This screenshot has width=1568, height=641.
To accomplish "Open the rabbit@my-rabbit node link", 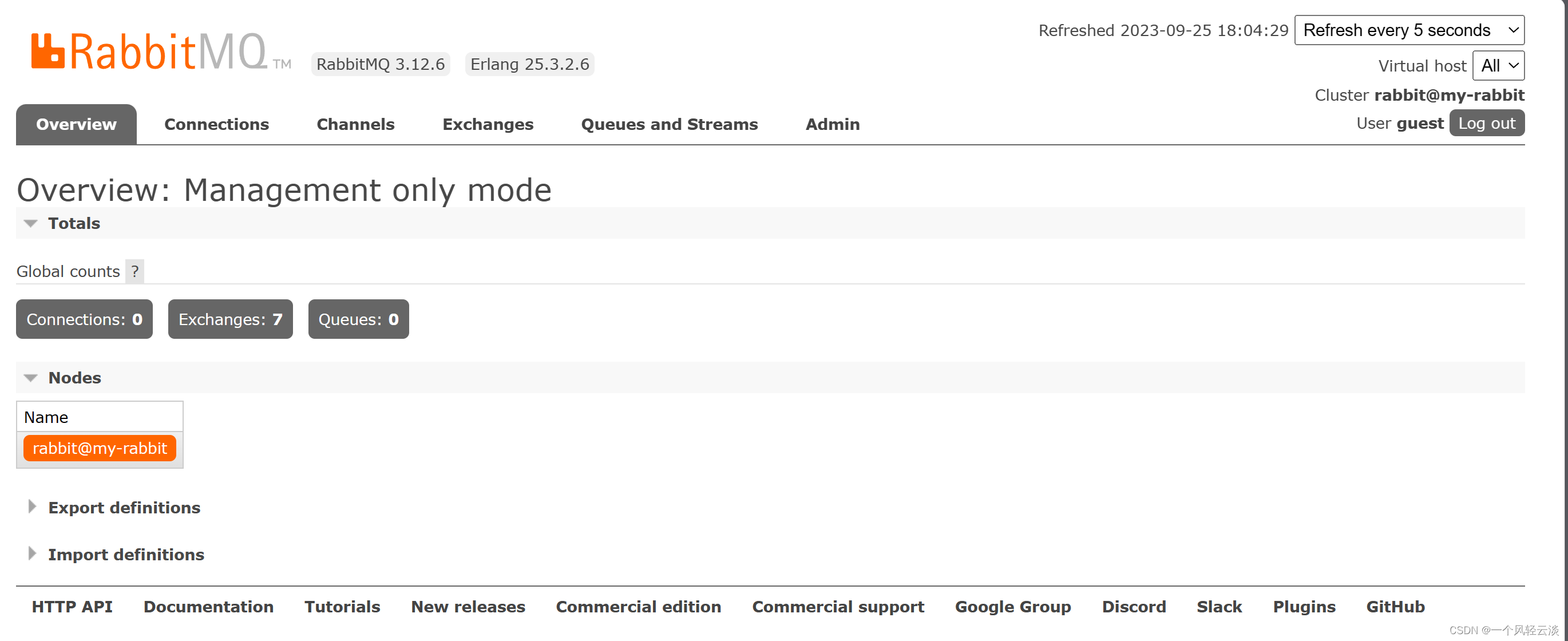I will tap(99, 448).
